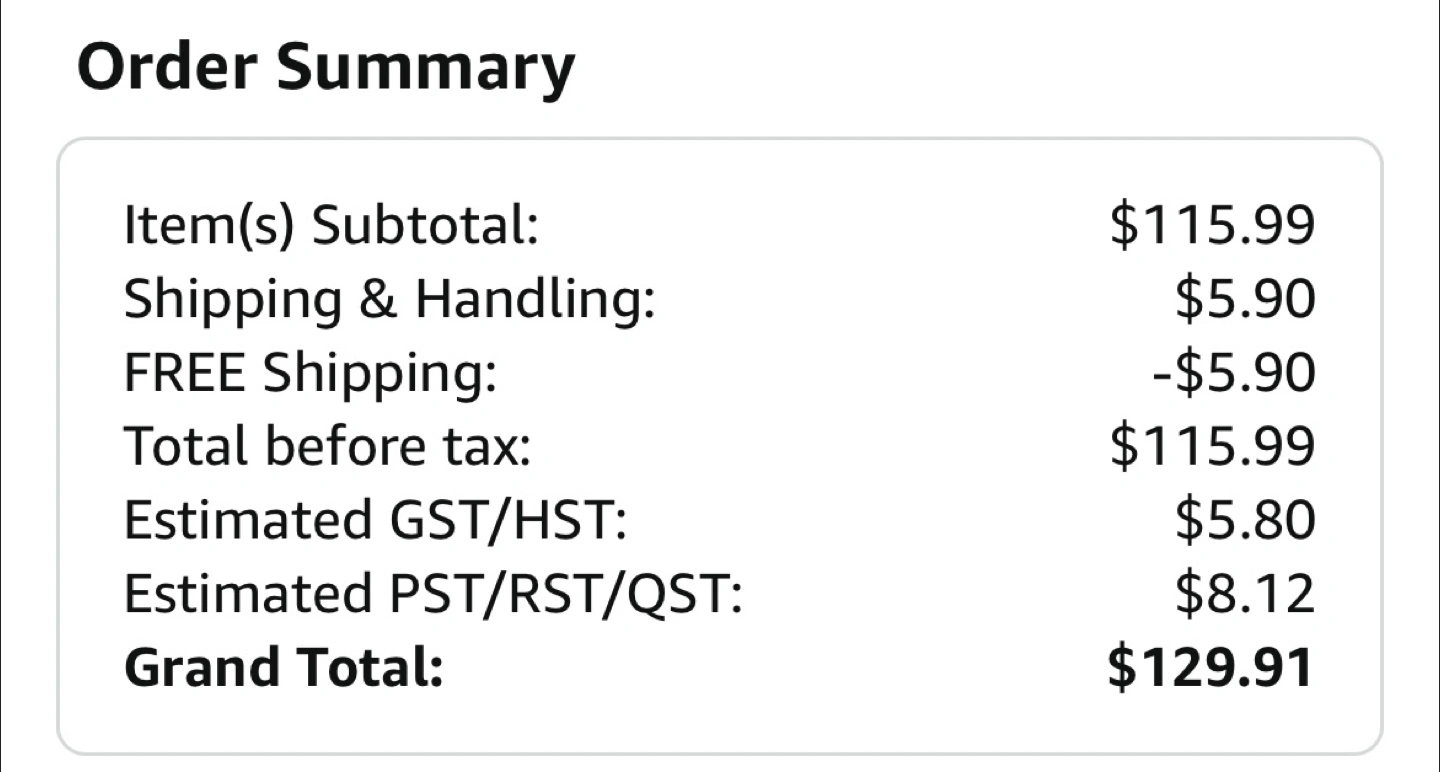The image size is (1440, 772).
Task: Click the Order Summary heading
Action: click(326, 68)
